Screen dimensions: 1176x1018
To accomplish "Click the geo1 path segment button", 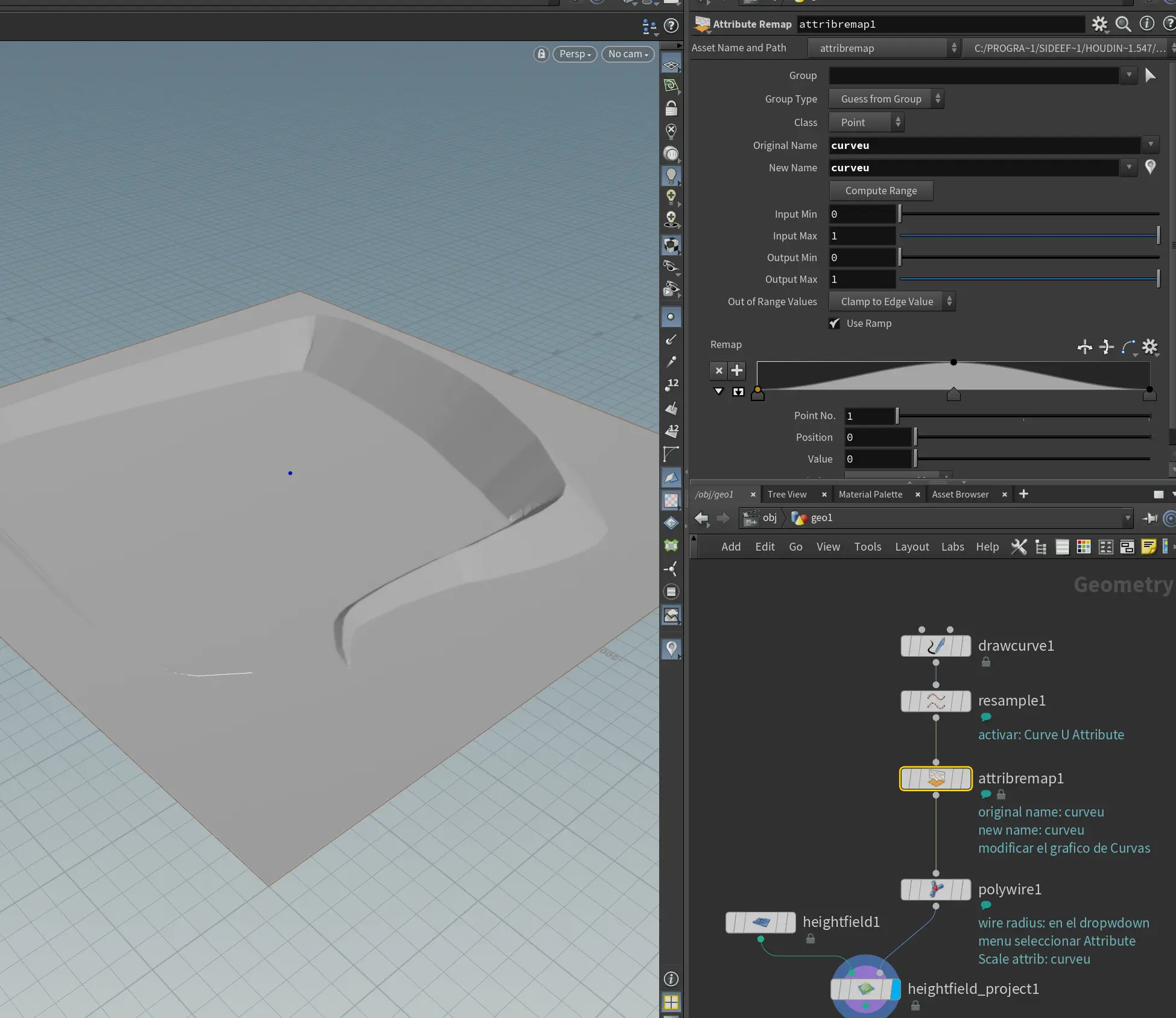I will point(812,517).
